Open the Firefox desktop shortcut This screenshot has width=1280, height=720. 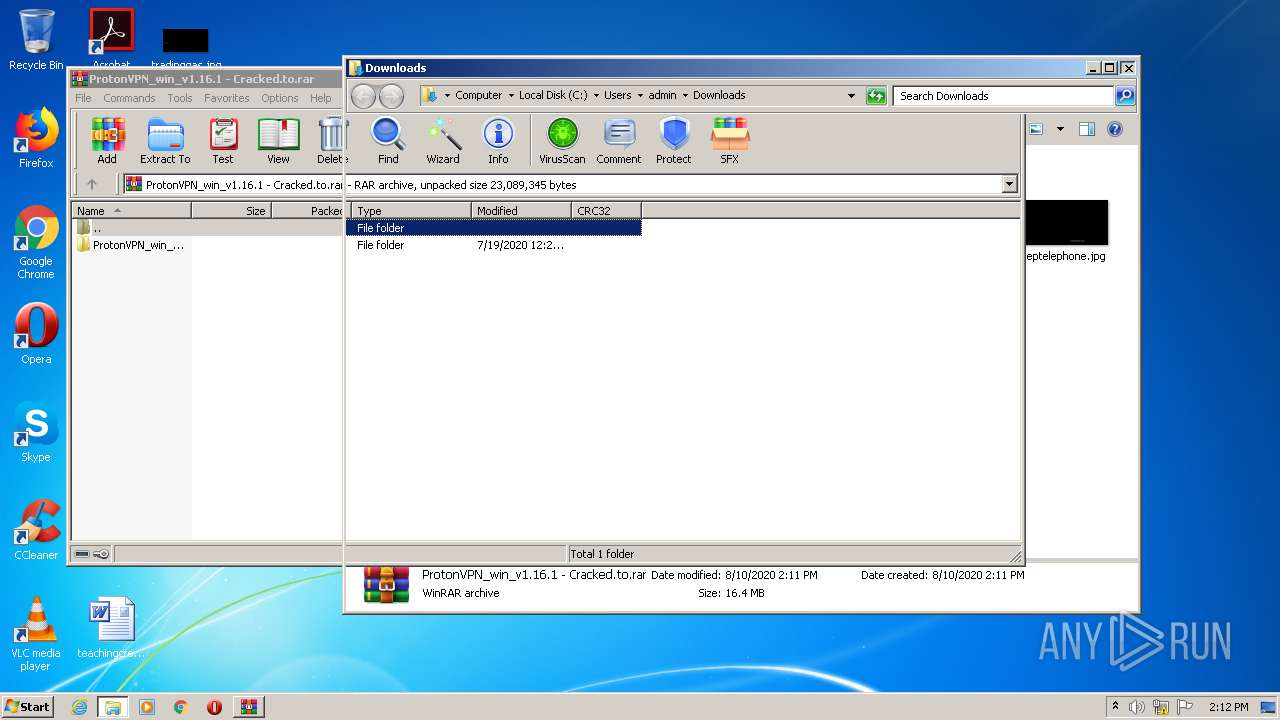(36, 138)
